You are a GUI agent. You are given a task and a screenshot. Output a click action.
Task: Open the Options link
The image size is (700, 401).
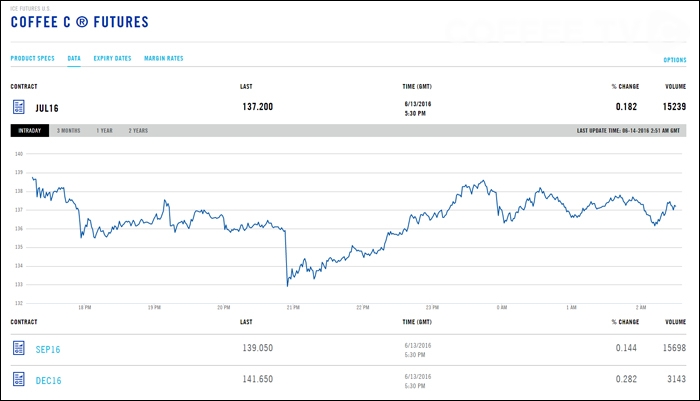(x=675, y=60)
